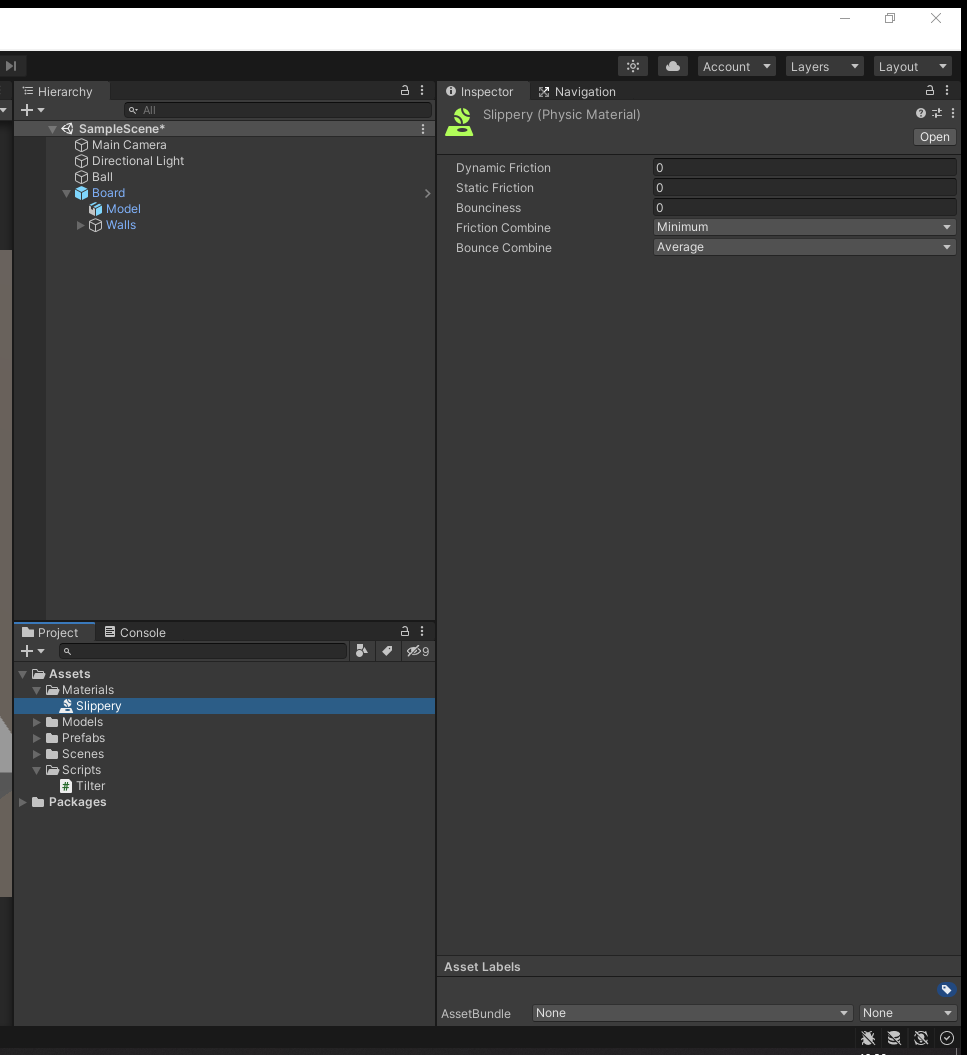Click the cloud services icon in toolbar
The height and width of the screenshot is (1055, 967).
point(673,66)
